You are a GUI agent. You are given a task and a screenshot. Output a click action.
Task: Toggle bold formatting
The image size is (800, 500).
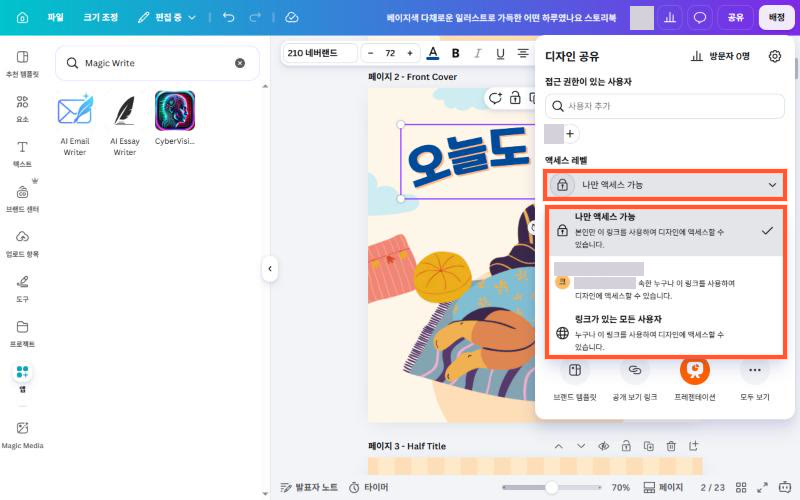[x=456, y=53]
